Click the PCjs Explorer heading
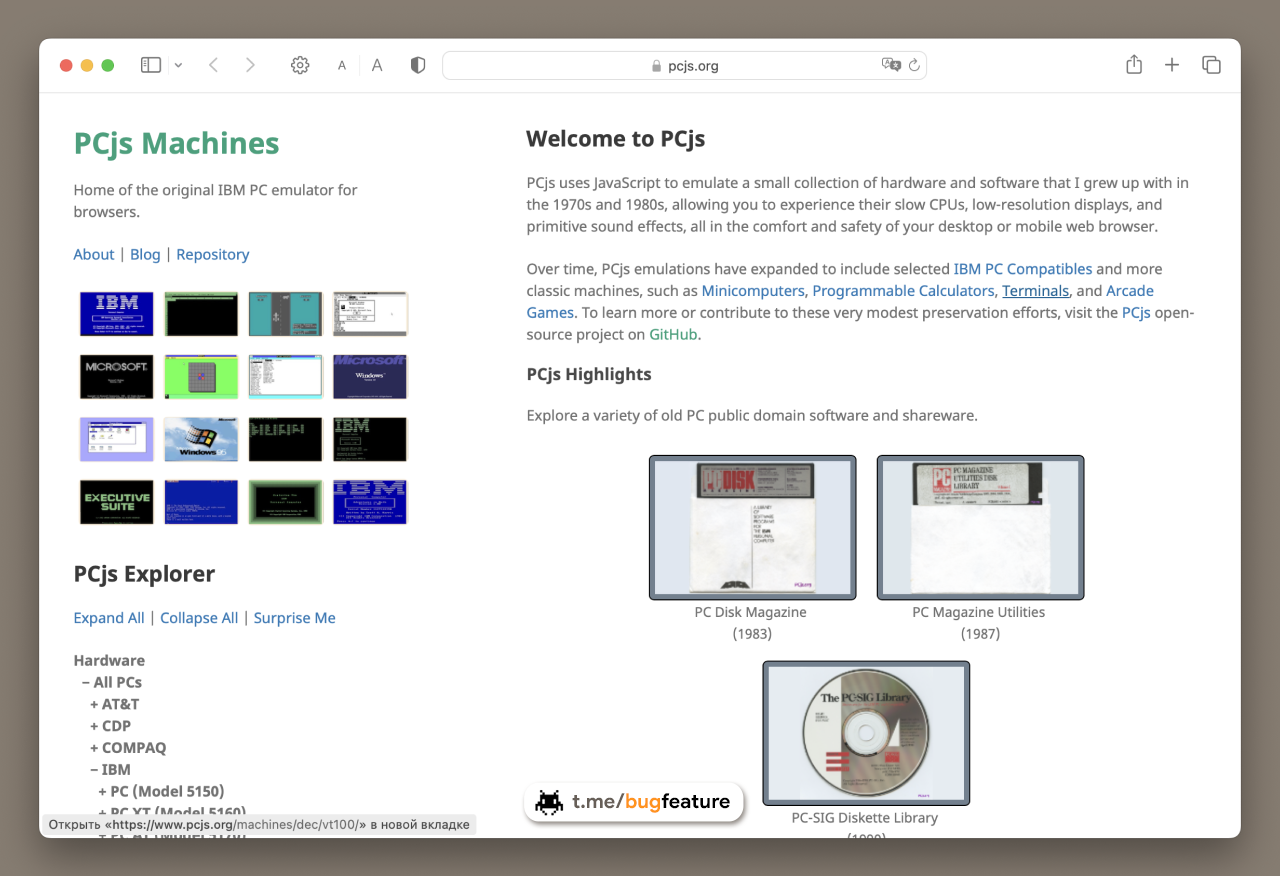 144,574
